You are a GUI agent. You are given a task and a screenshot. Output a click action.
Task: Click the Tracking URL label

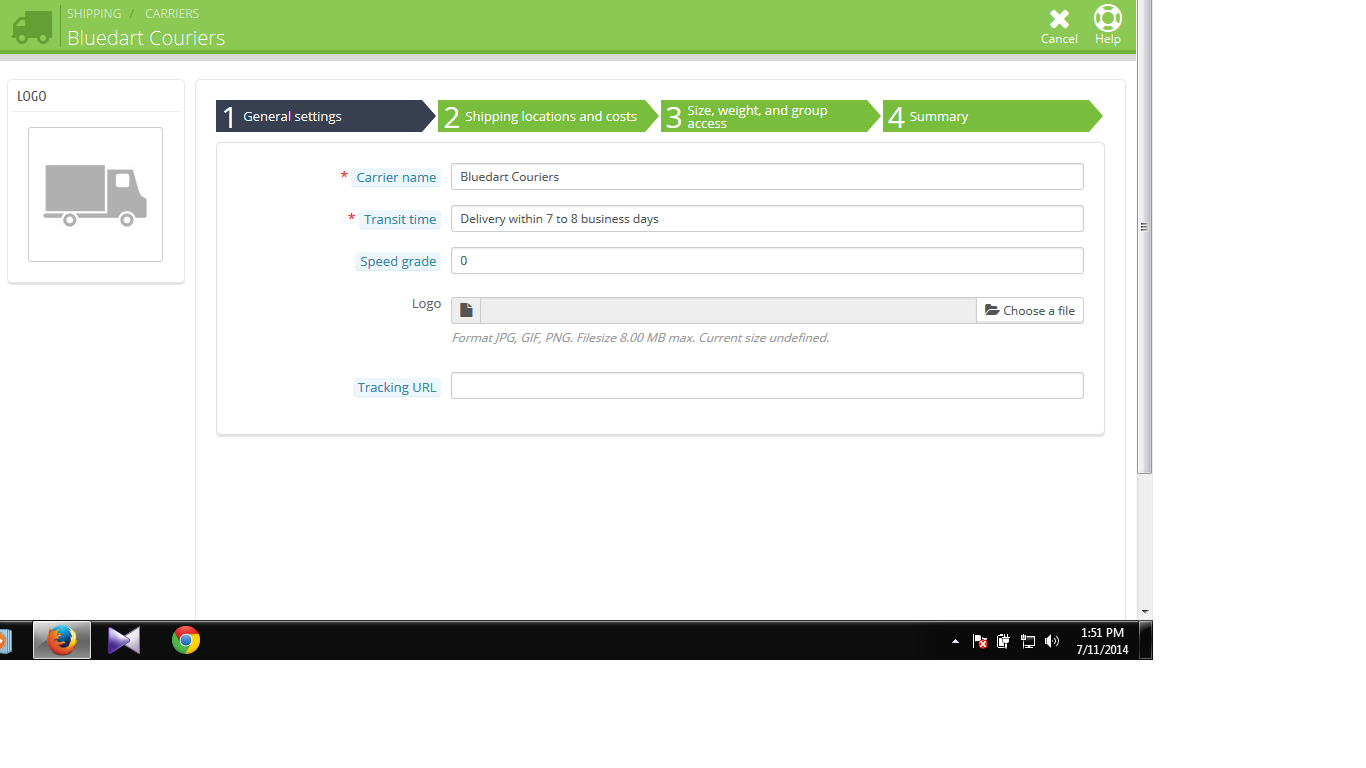[397, 387]
